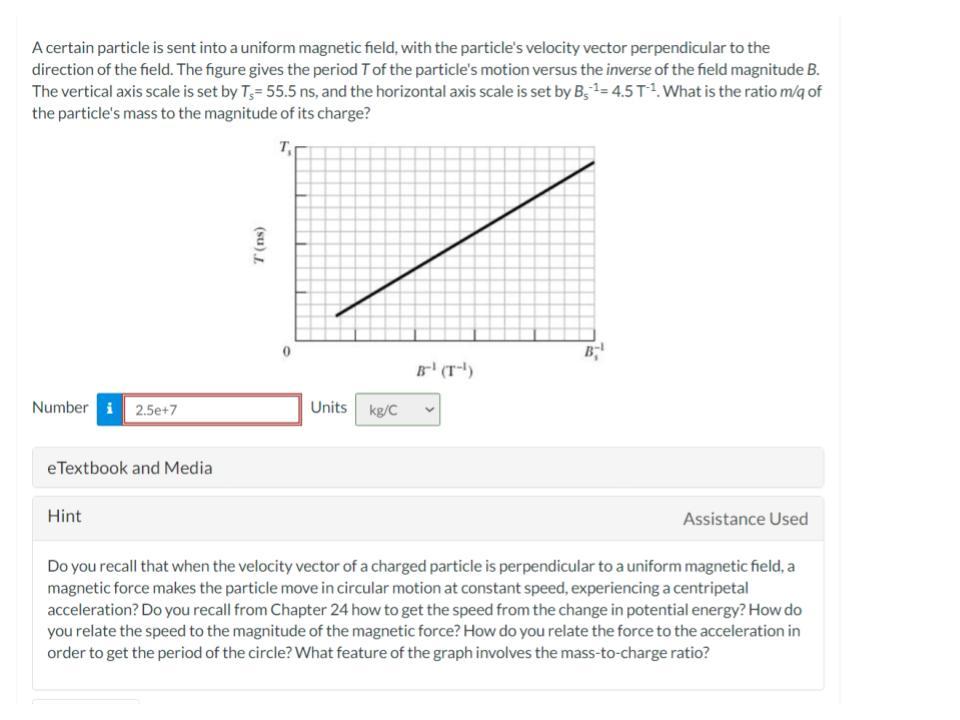Click the partially visible button below the hint
Viewport: 960px width, 720px height.
tap(85, 712)
